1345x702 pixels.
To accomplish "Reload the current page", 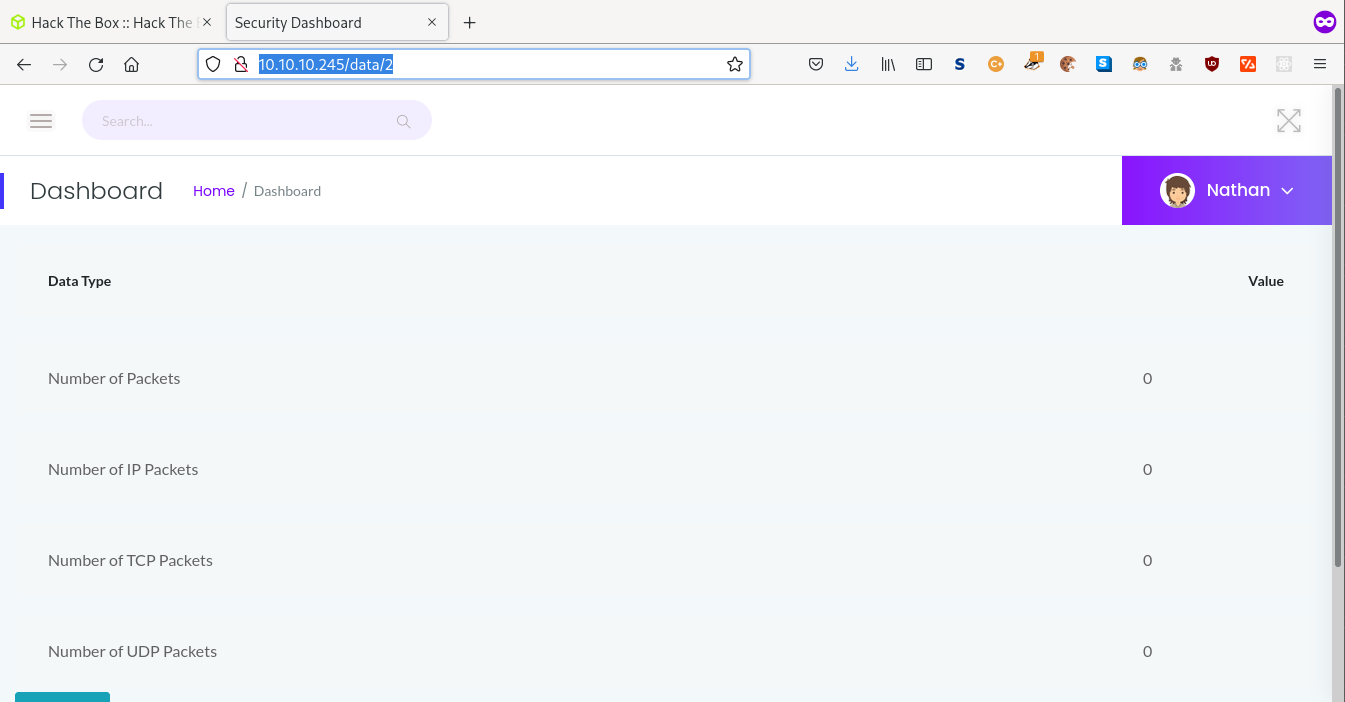I will pyautogui.click(x=96, y=64).
